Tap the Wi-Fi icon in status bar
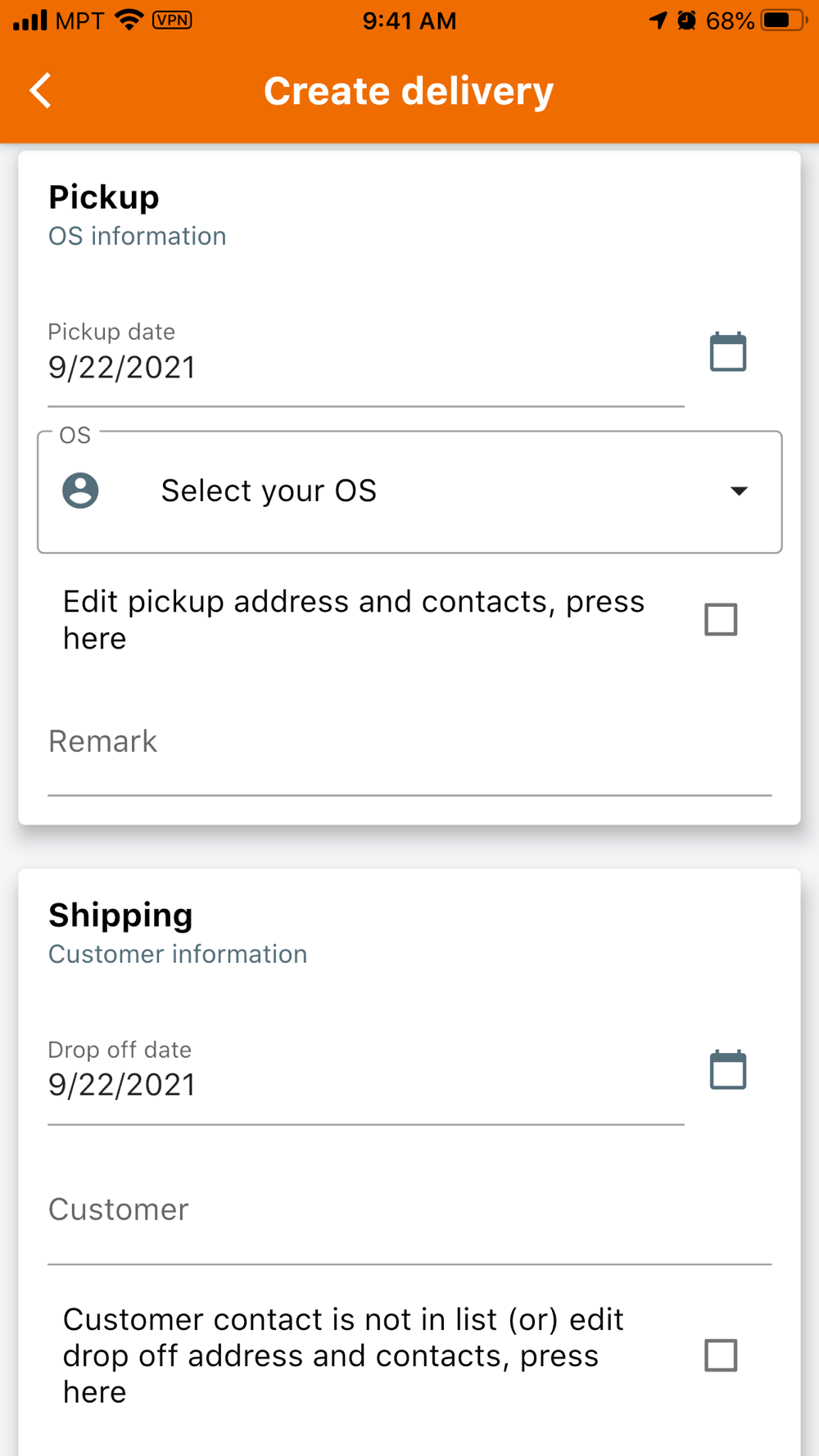 [x=129, y=20]
